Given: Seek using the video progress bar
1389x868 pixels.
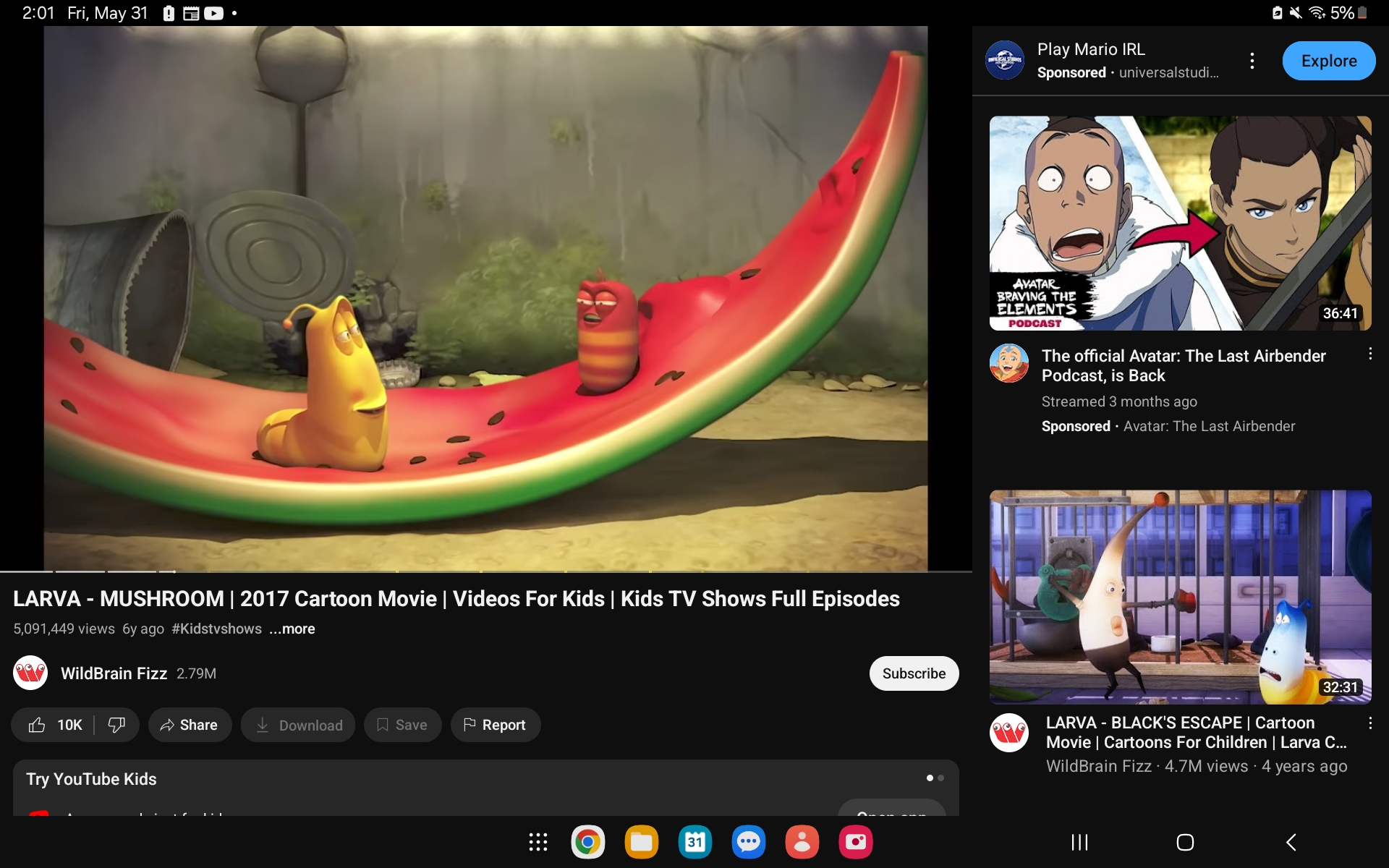Looking at the screenshot, I should pyautogui.click(x=485, y=571).
